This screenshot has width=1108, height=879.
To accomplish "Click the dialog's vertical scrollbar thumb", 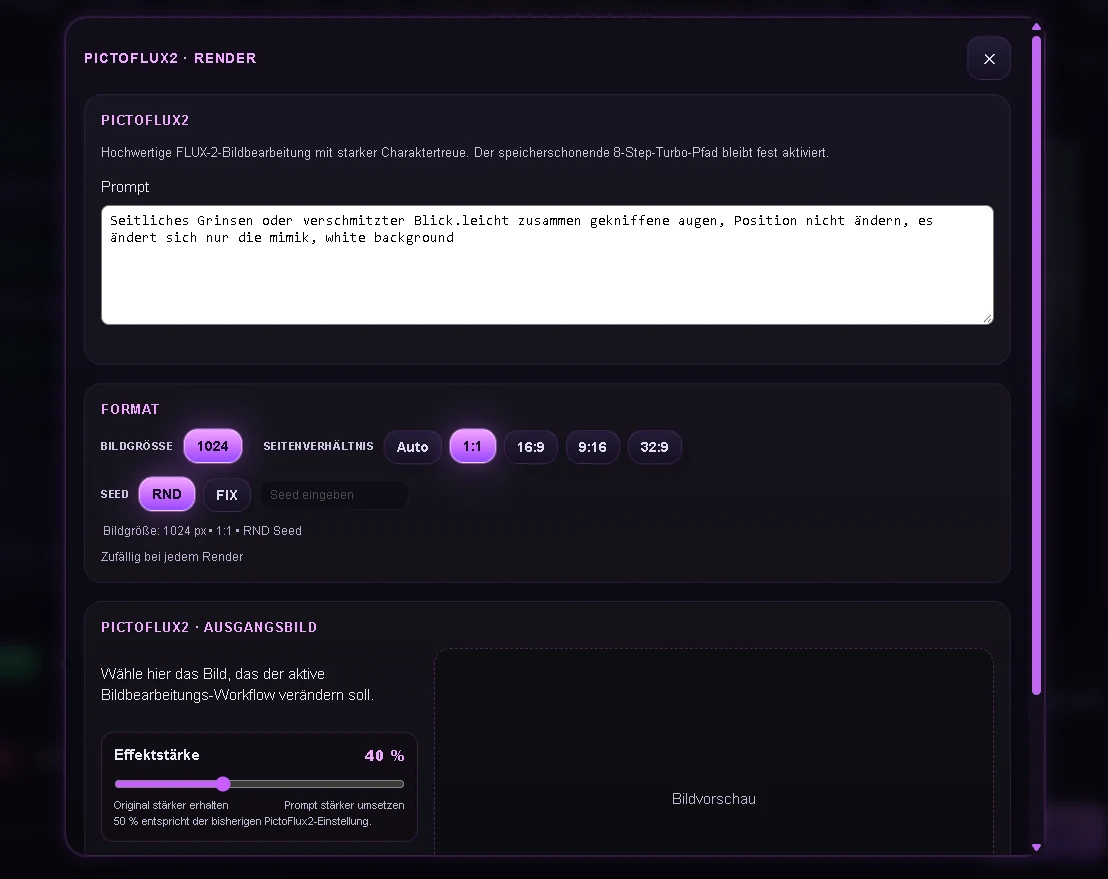I will tap(1036, 365).
